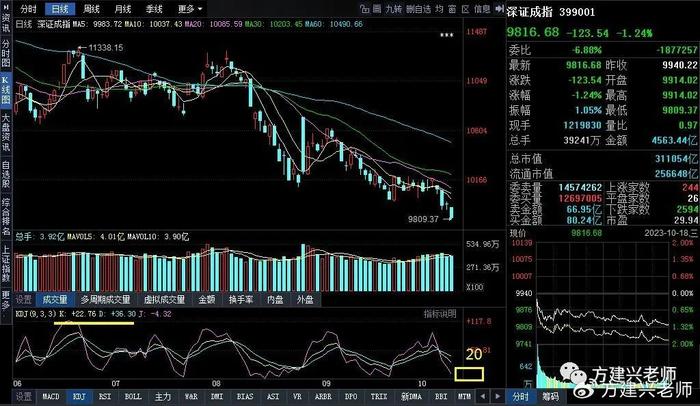Screen dimensions: 700x406
Task: Switch to the 周线 weekly tab
Action: tap(92, 9)
